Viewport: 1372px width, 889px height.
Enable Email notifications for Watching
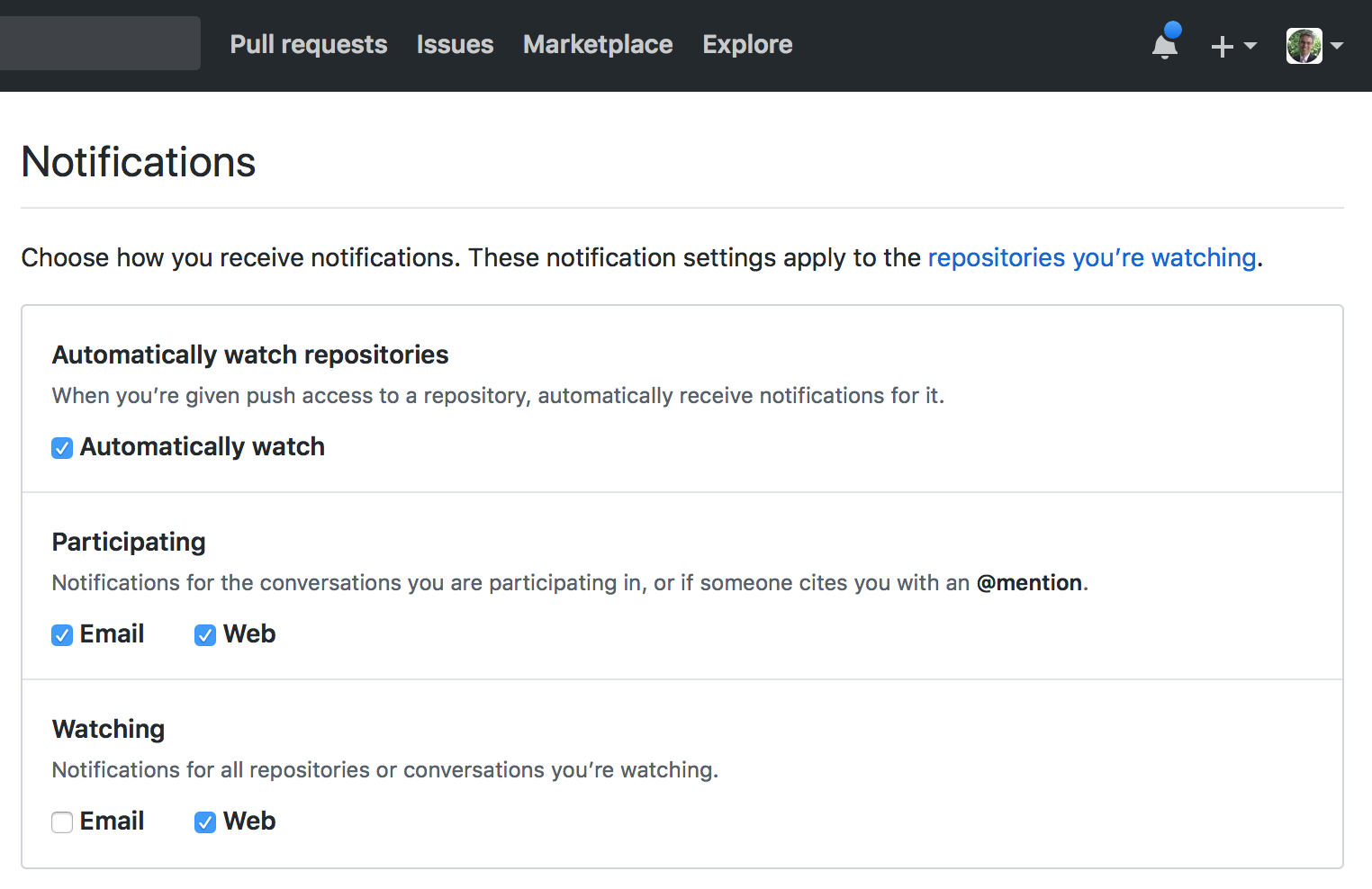(61, 822)
